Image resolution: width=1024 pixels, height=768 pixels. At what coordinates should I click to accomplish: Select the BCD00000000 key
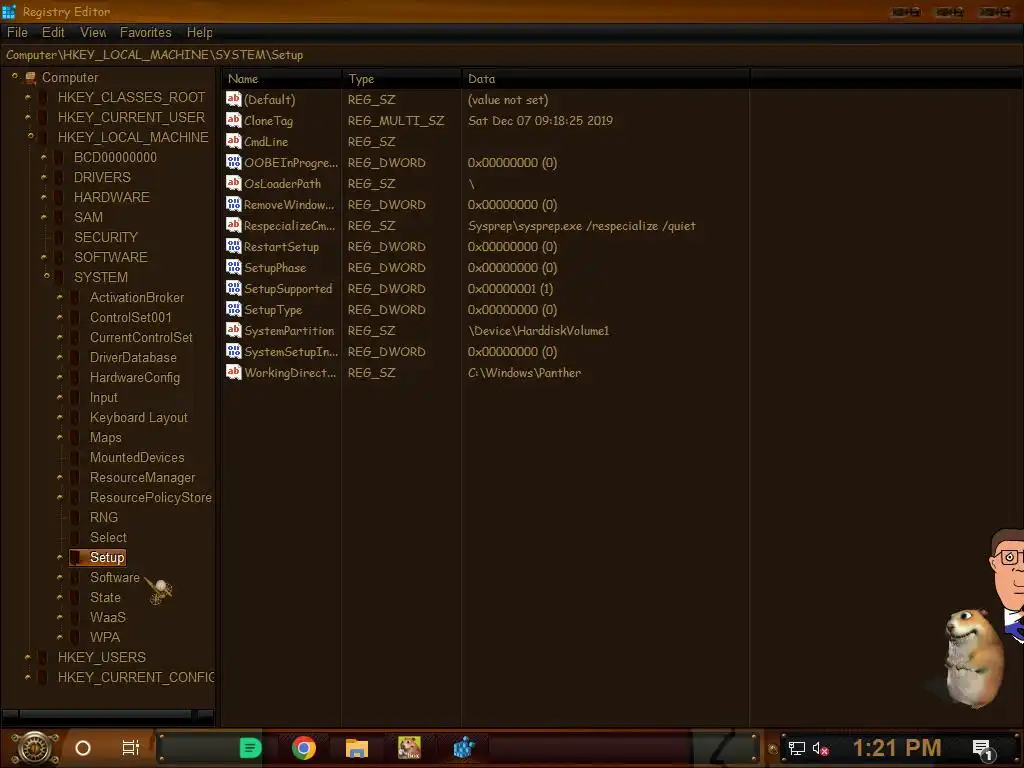115,157
